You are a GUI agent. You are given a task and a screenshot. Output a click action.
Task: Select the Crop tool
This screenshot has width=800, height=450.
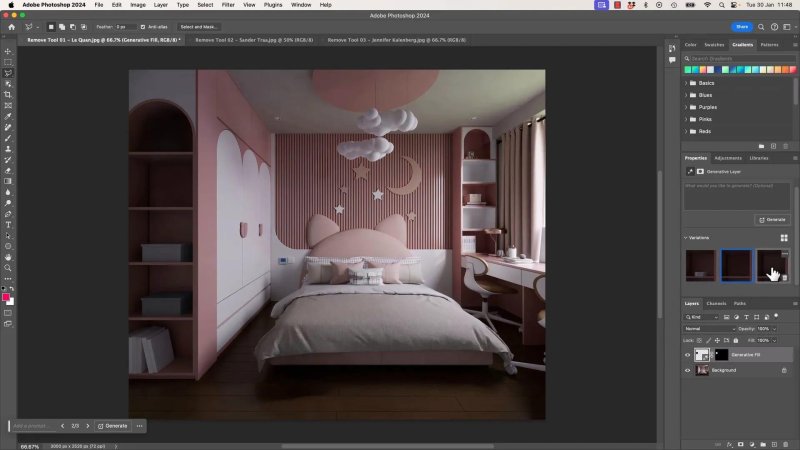8,95
